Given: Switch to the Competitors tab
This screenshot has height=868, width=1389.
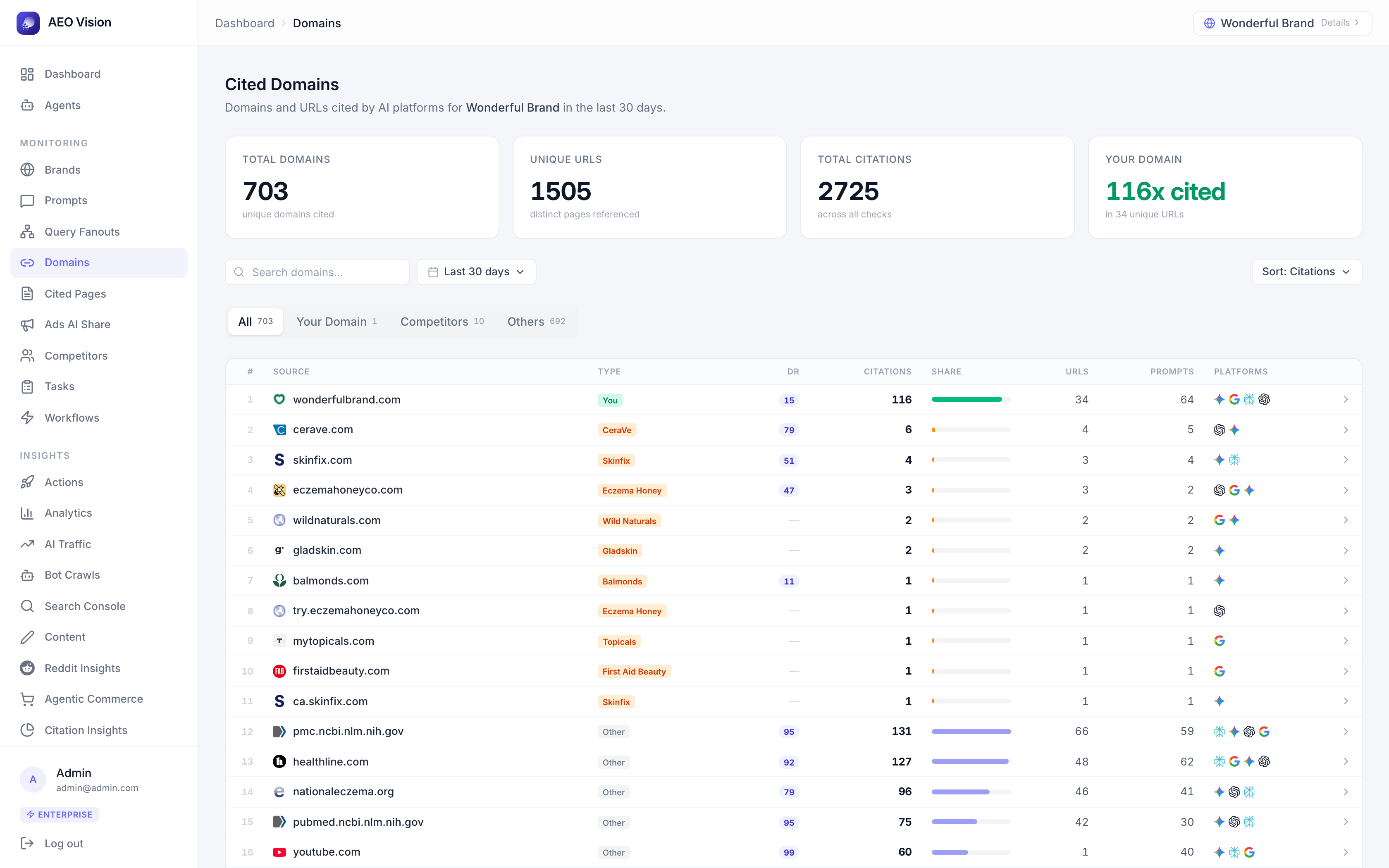Looking at the screenshot, I should pos(442,322).
